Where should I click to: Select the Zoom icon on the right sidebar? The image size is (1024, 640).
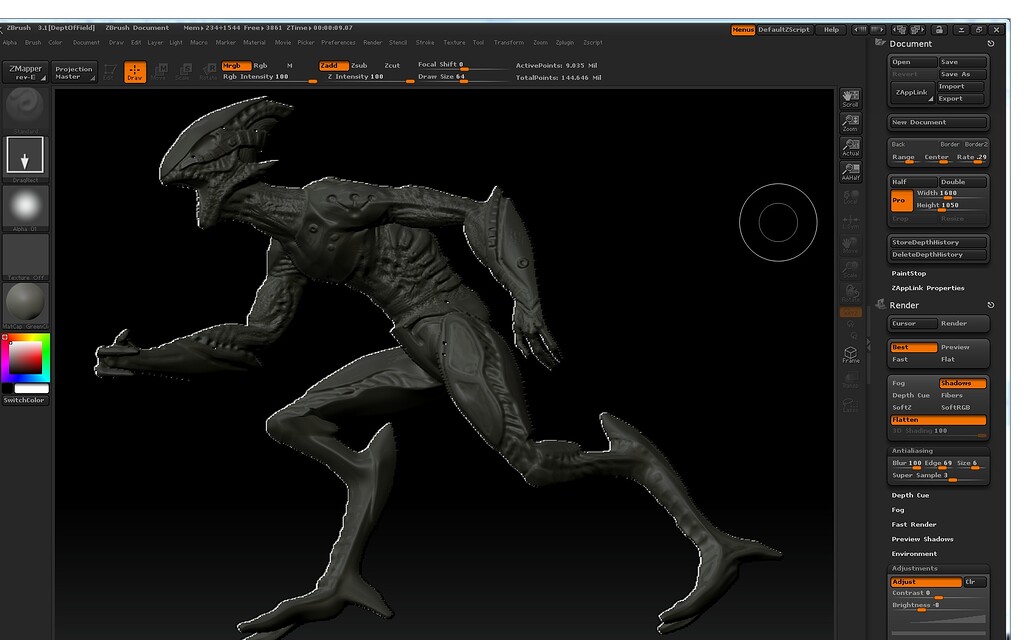click(849, 122)
